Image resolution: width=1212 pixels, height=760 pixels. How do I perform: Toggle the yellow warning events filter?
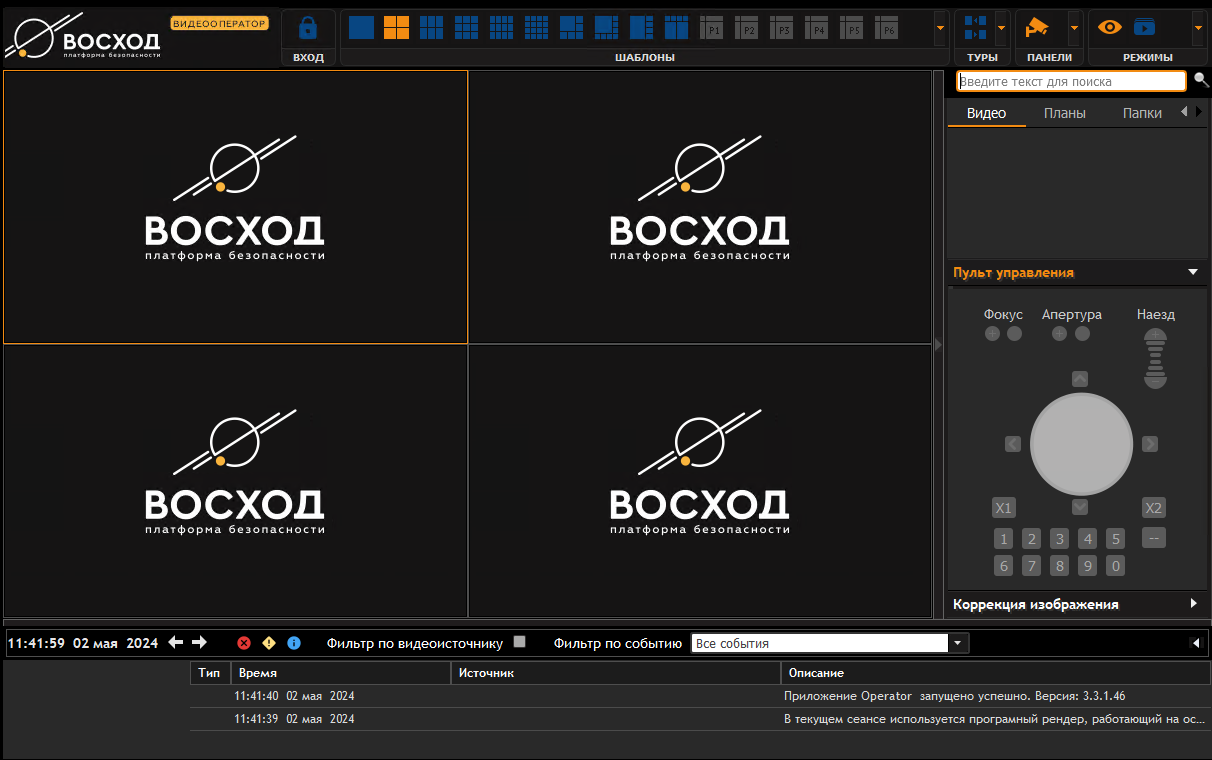click(x=269, y=643)
